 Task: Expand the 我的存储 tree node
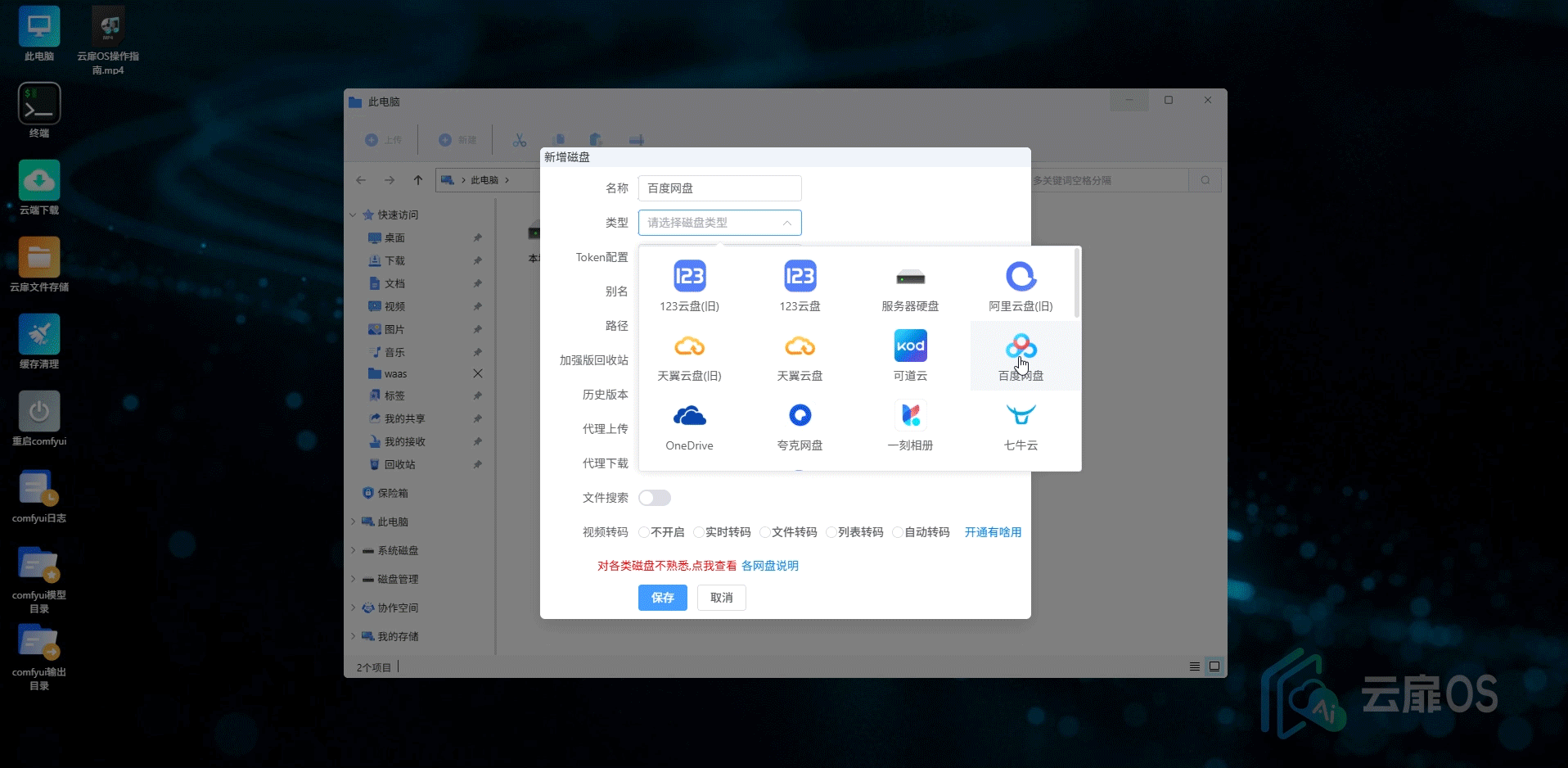(354, 636)
